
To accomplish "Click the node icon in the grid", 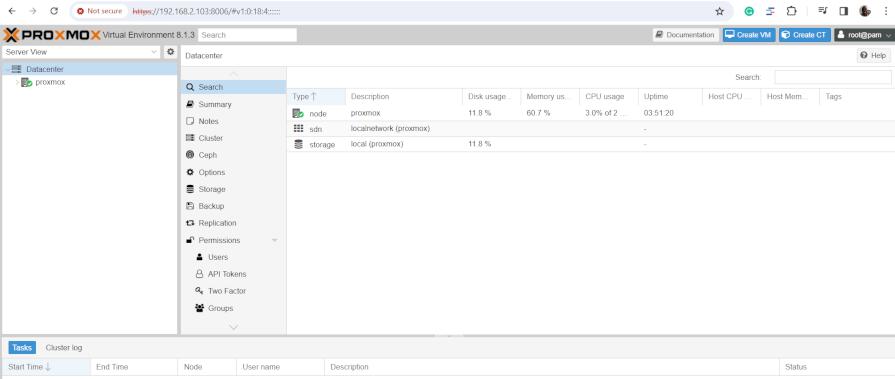I will [x=298, y=113].
